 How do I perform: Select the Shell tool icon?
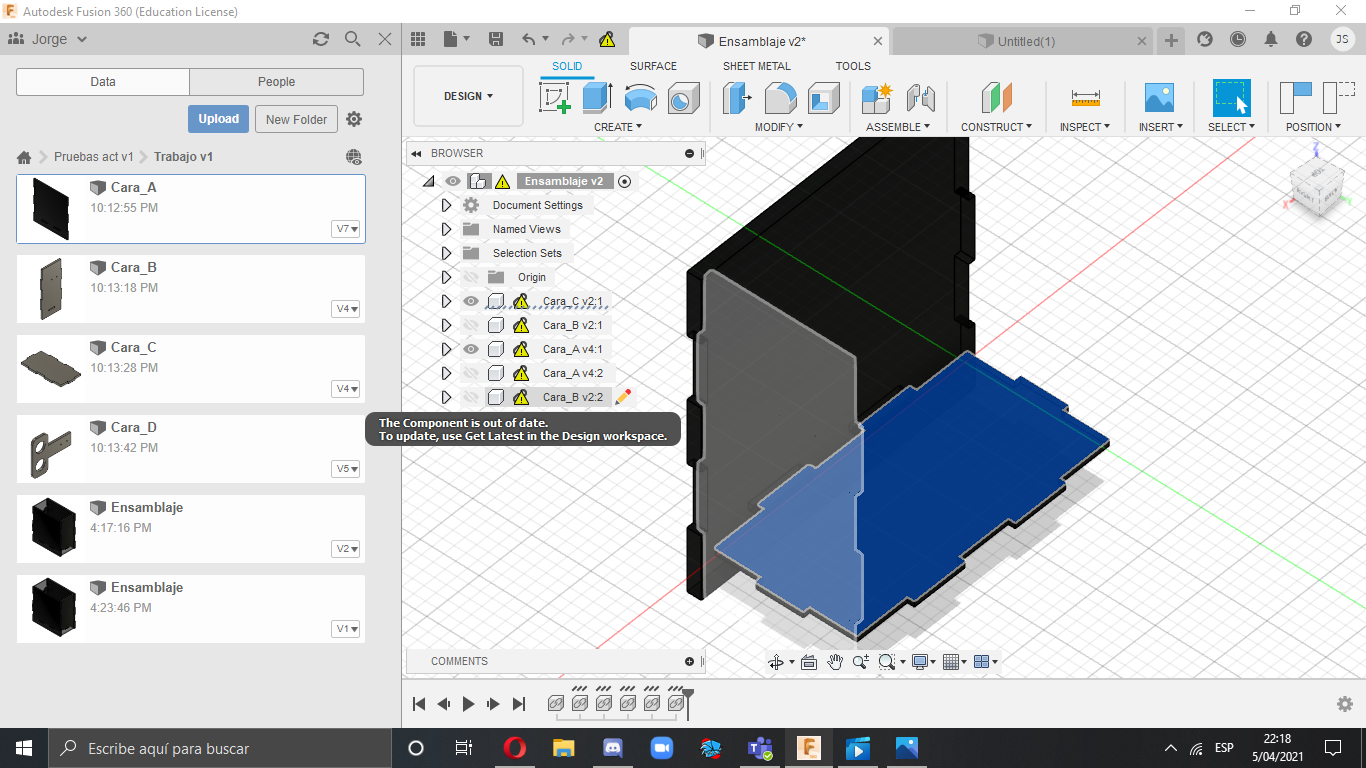pyautogui.click(x=823, y=98)
